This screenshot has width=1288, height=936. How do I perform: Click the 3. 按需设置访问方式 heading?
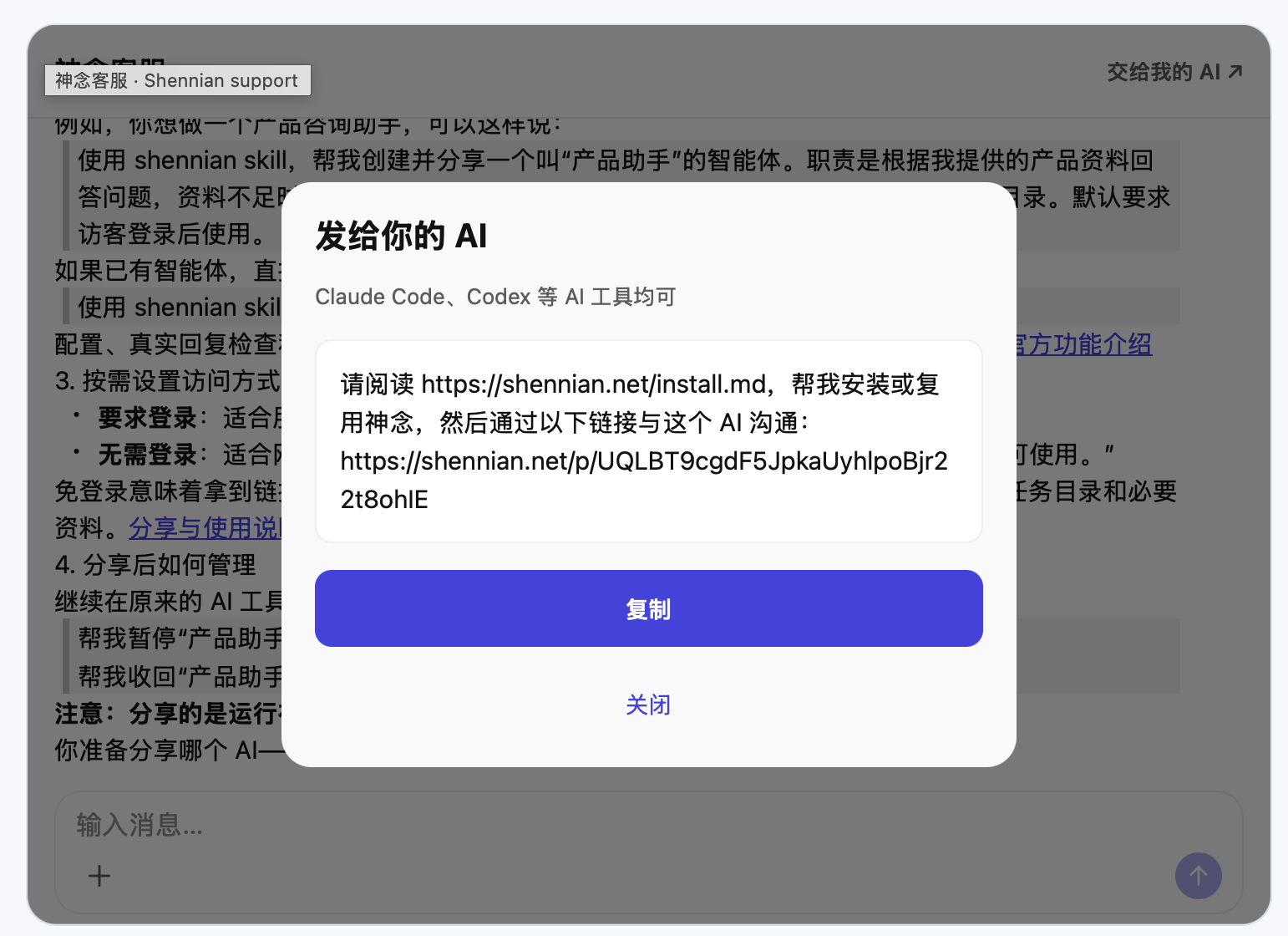point(168,381)
